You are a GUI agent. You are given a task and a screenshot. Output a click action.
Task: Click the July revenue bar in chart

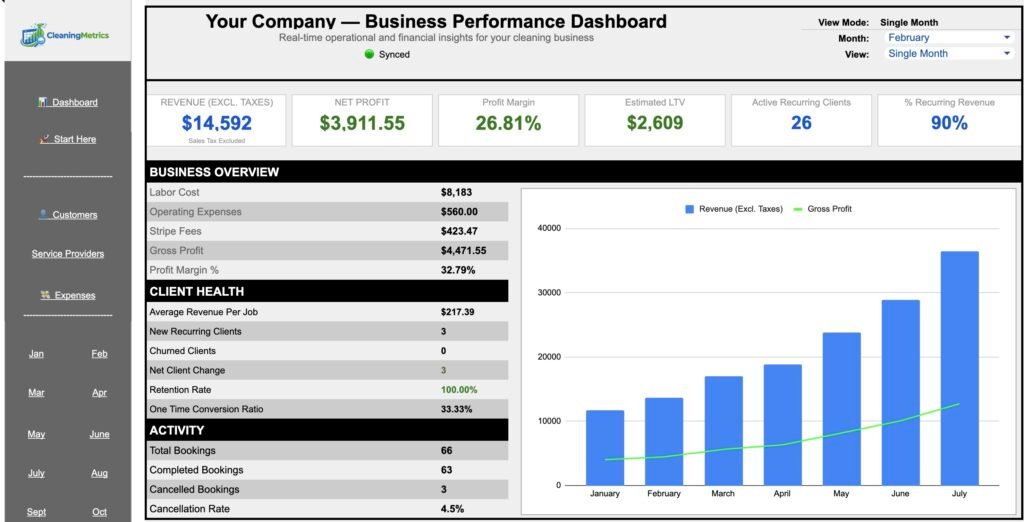click(x=959, y=368)
